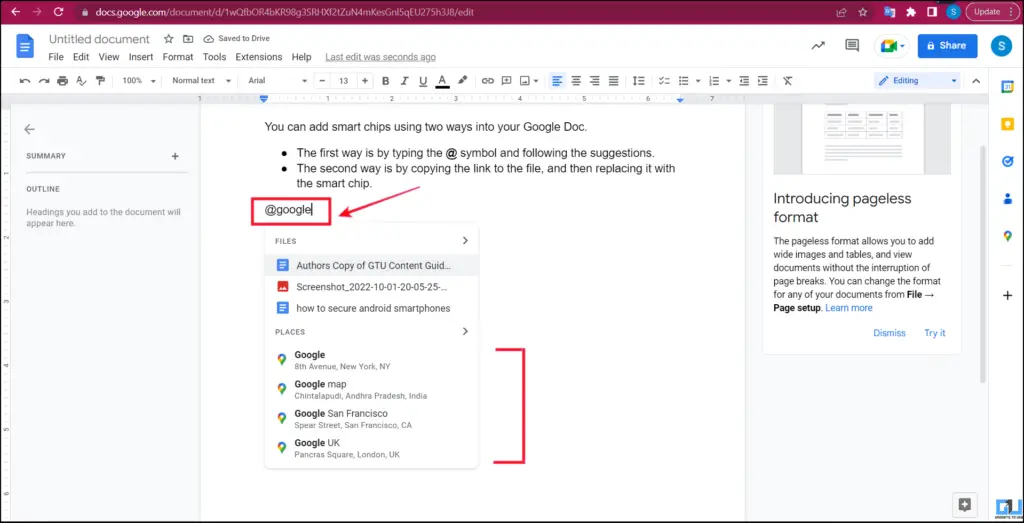
Task: Click the Redo icon in toolbar
Action: click(x=44, y=81)
